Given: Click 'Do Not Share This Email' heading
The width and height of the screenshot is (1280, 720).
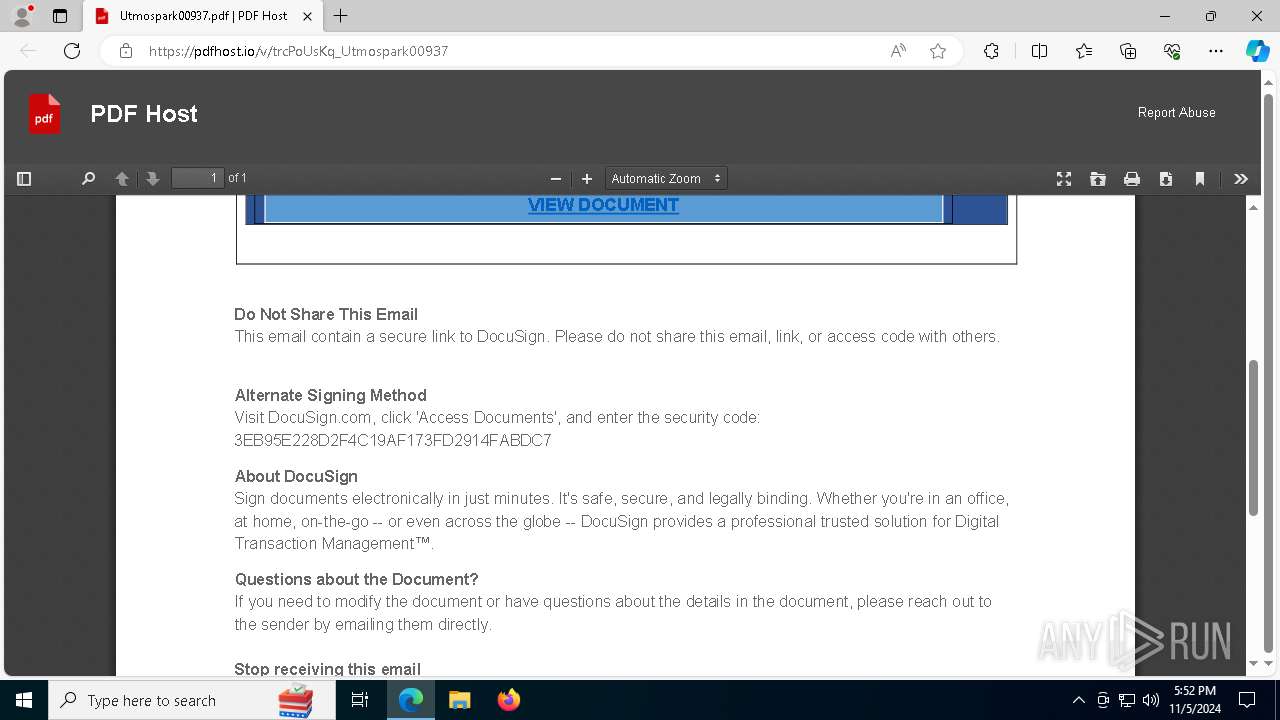Looking at the screenshot, I should 326,314.
